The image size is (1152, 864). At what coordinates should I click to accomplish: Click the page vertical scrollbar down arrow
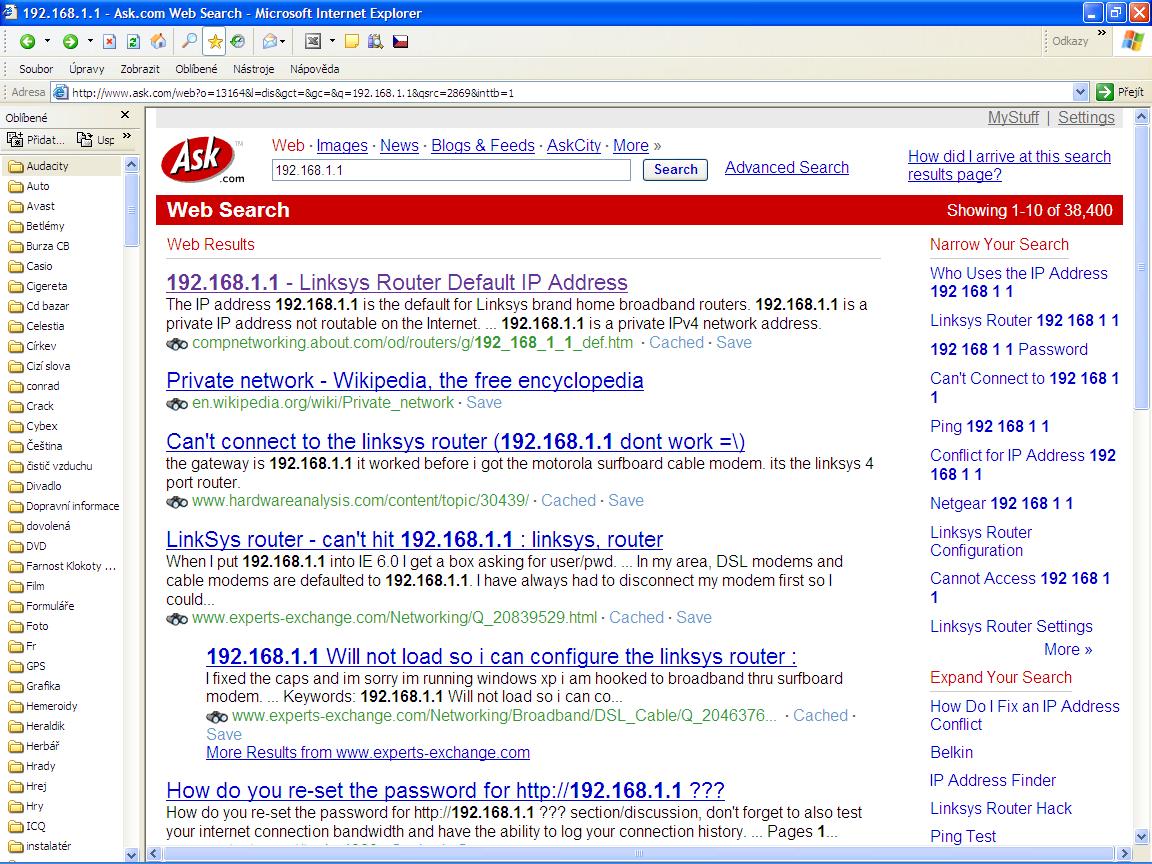[x=1141, y=836]
